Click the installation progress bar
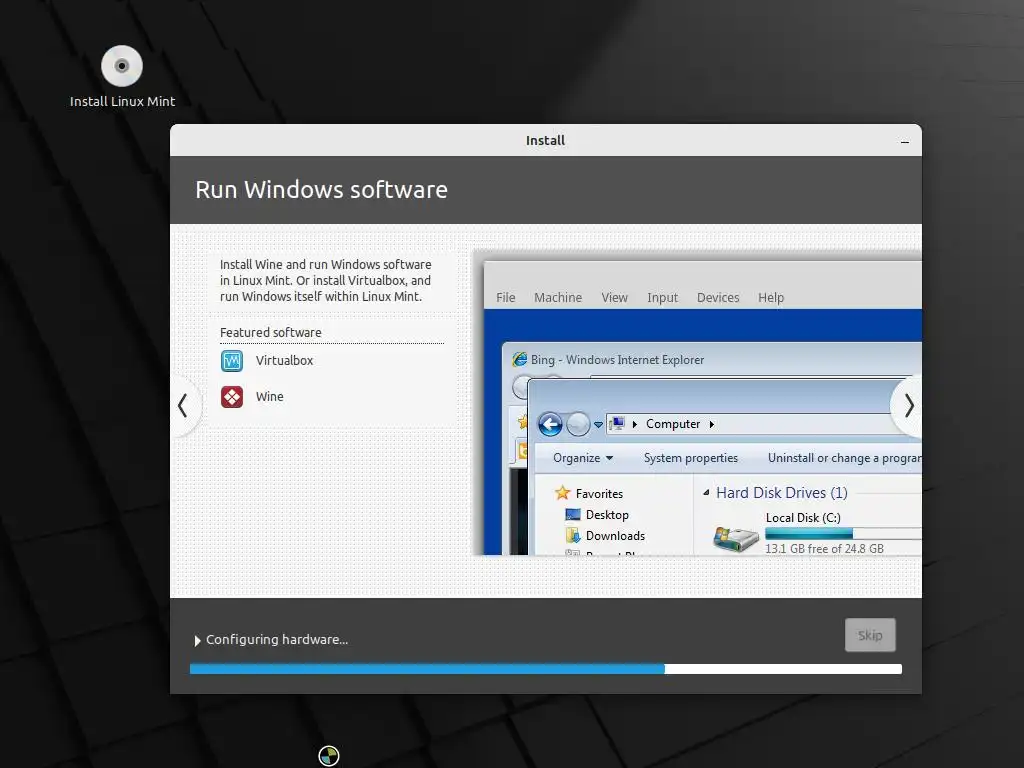Image resolution: width=1024 pixels, height=768 pixels. point(545,669)
